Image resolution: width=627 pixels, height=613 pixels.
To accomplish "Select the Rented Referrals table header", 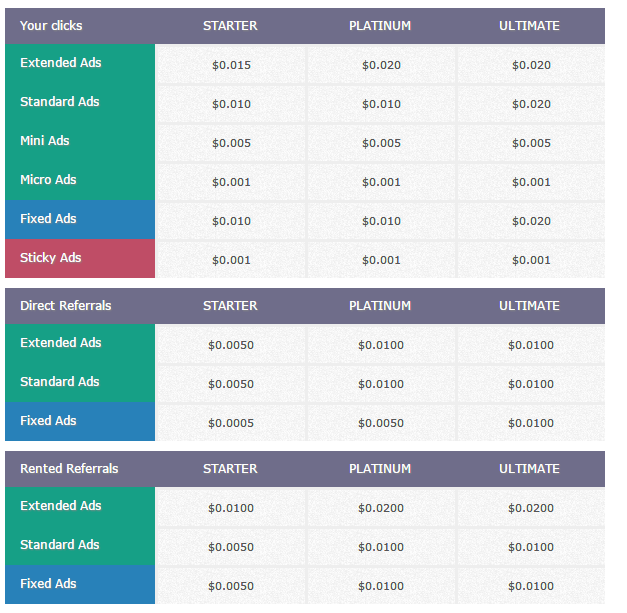I will click(x=69, y=469).
